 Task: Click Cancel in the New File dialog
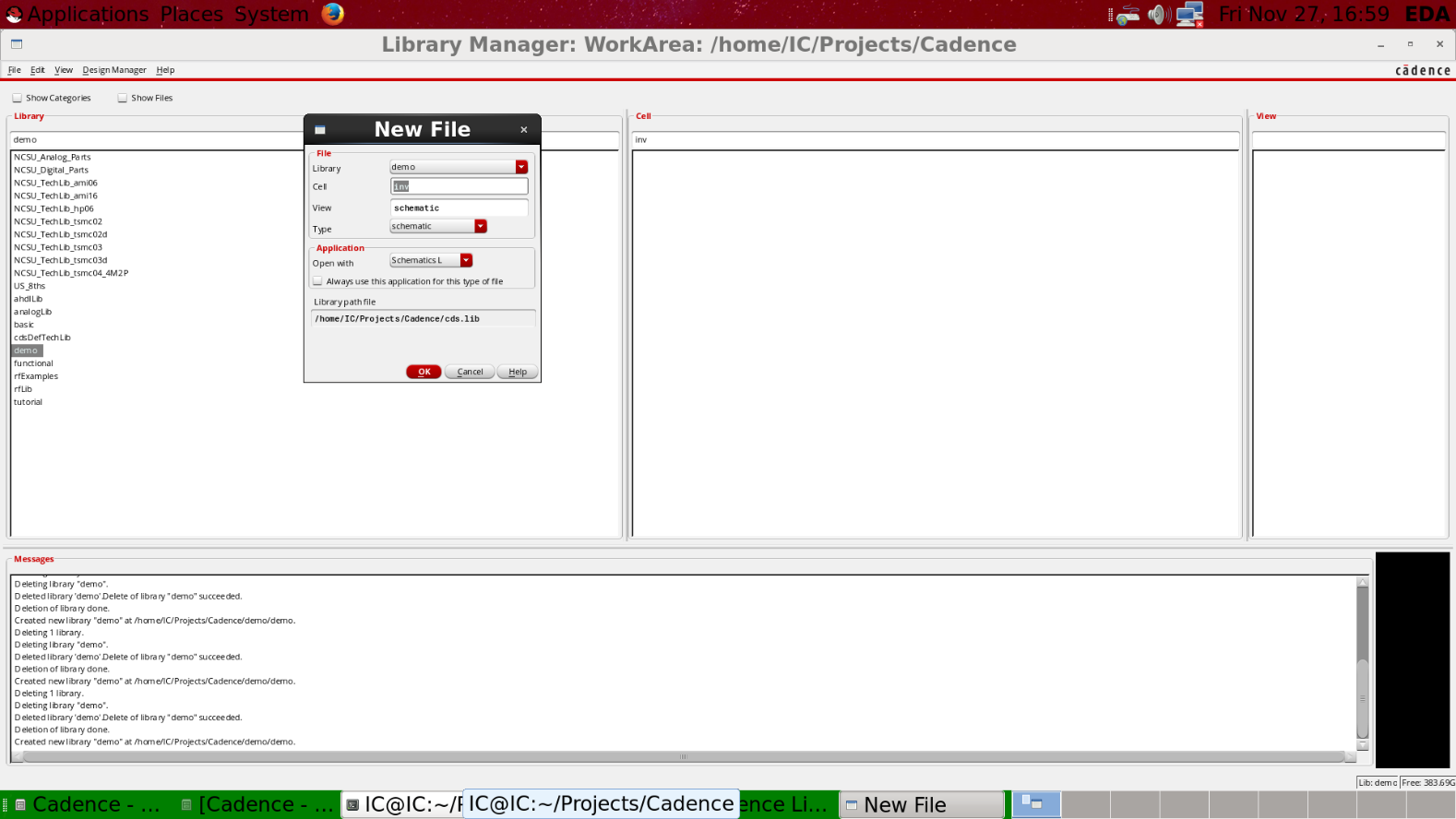tap(470, 372)
